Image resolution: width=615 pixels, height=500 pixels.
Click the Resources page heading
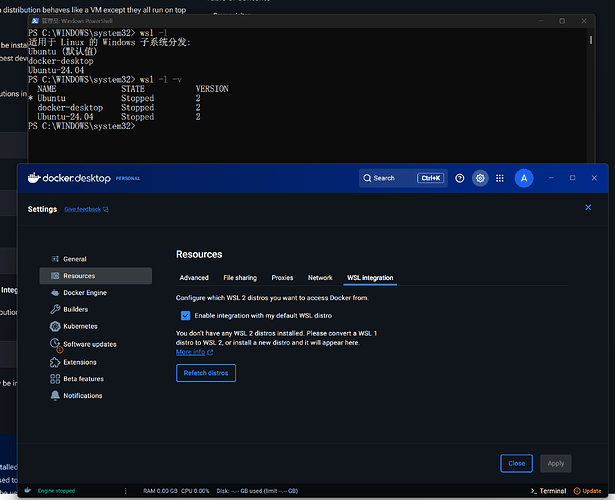[199, 254]
